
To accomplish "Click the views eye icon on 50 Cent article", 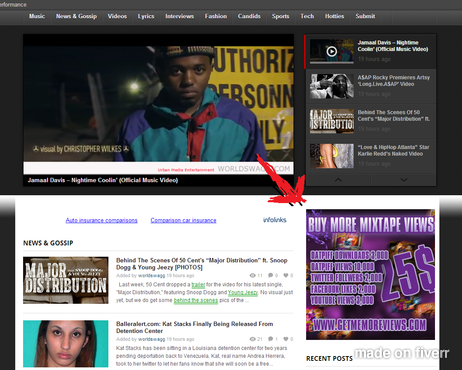I will coord(253,275).
